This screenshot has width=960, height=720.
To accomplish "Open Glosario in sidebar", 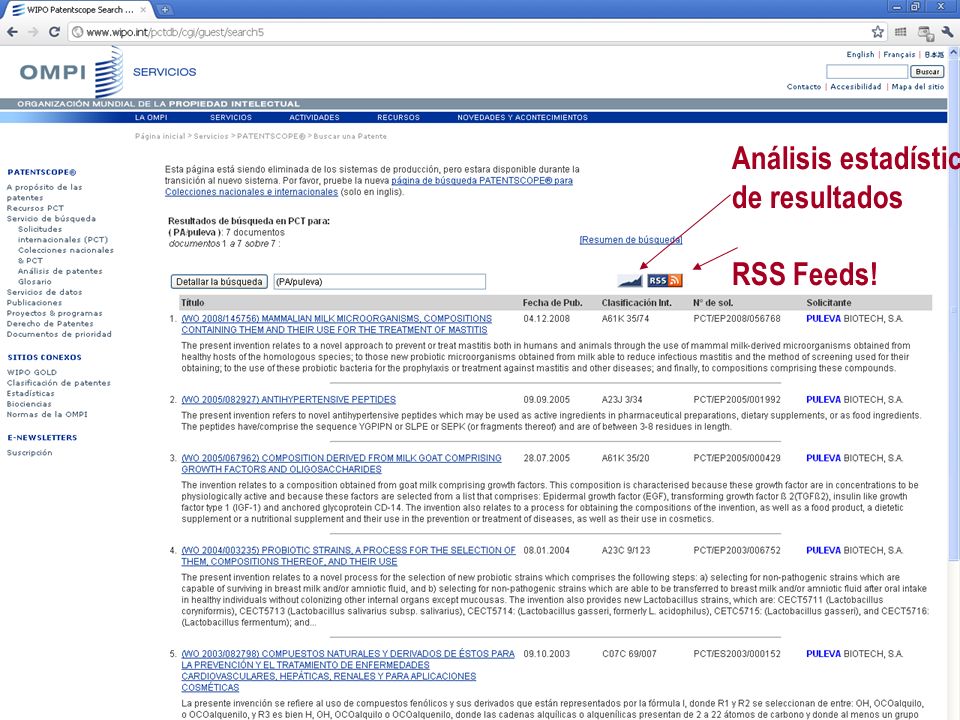I will point(34,282).
